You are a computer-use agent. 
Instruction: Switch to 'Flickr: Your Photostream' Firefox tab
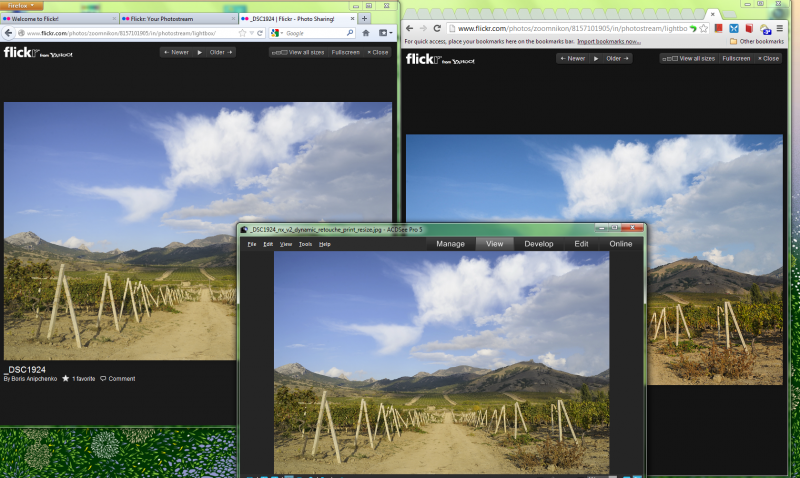[x=179, y=19]
